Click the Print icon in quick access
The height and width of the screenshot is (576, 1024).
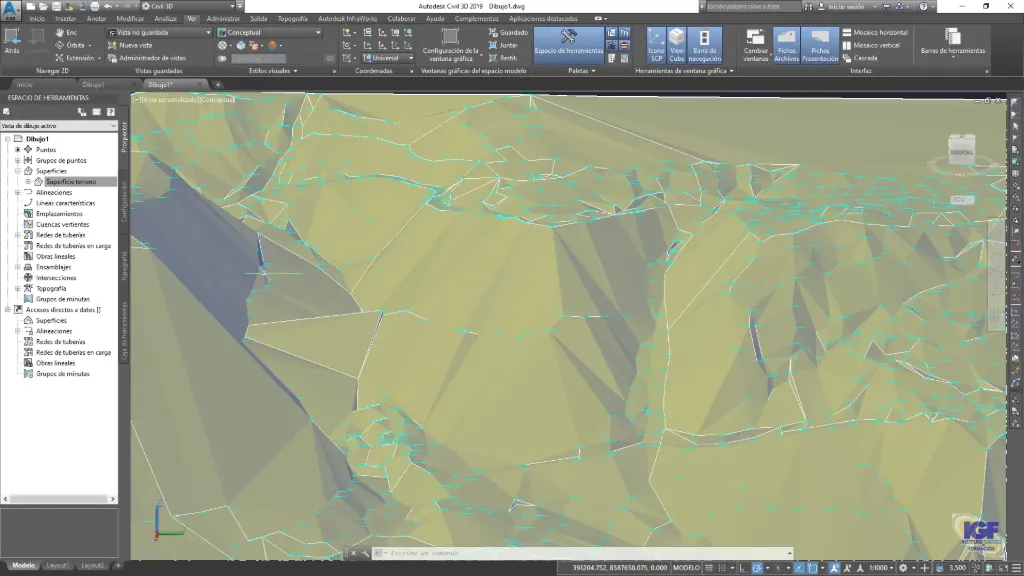pos(95,6)
